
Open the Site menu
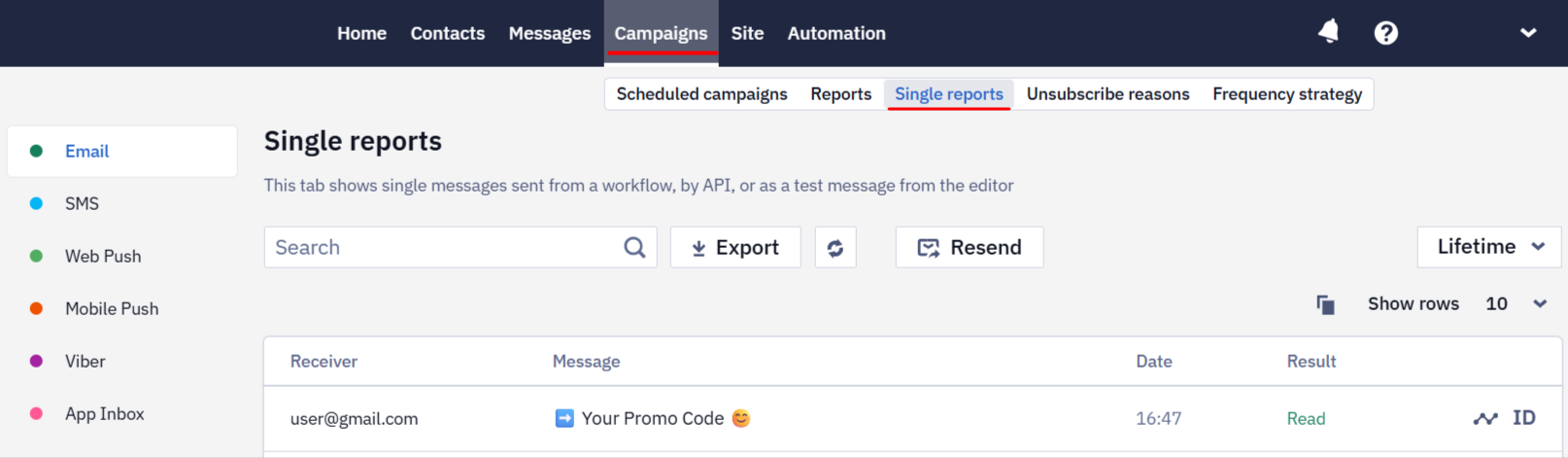747,33
